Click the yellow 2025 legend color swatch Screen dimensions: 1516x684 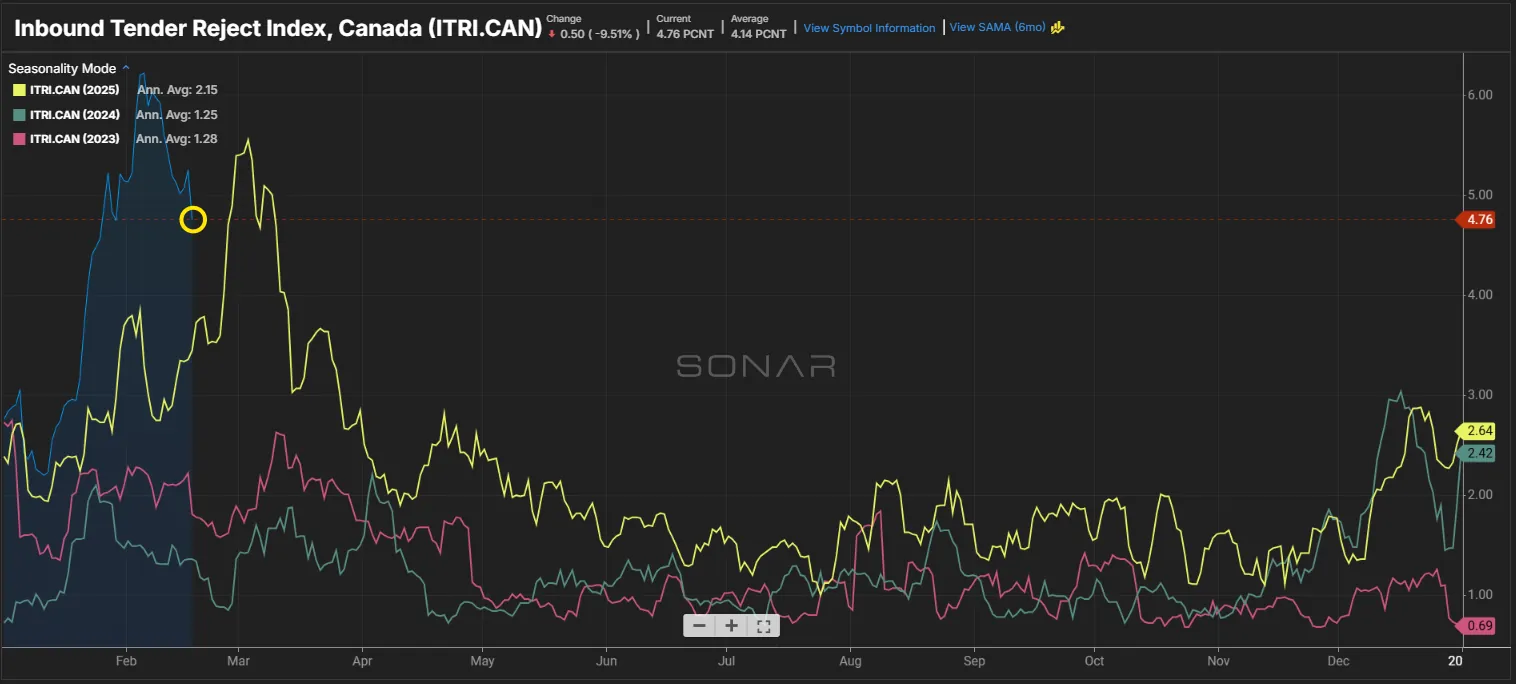19,90
